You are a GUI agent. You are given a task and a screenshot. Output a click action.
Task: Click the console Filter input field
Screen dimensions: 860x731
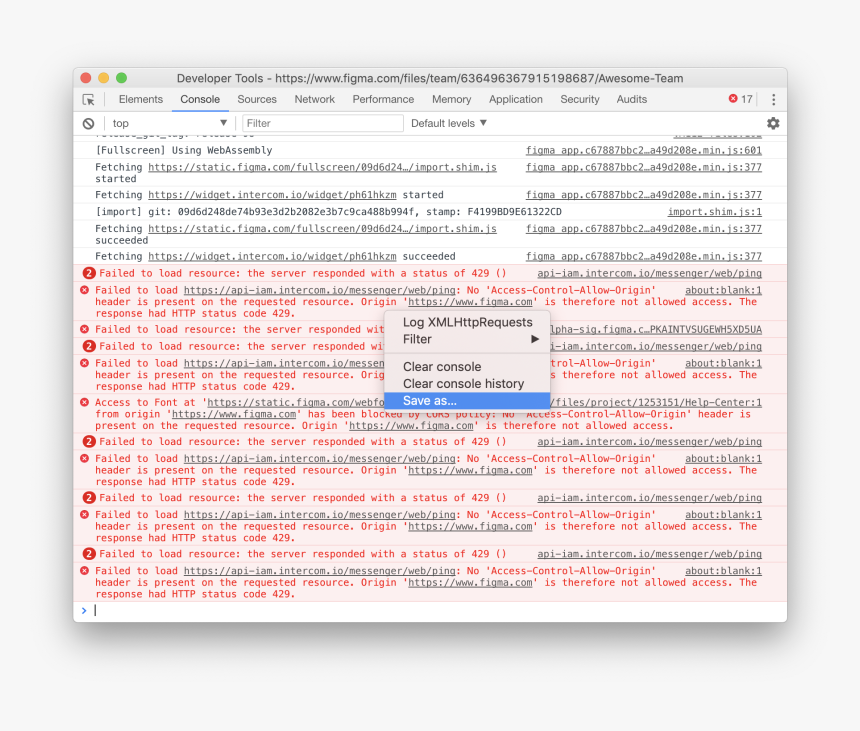coord(322,123)
